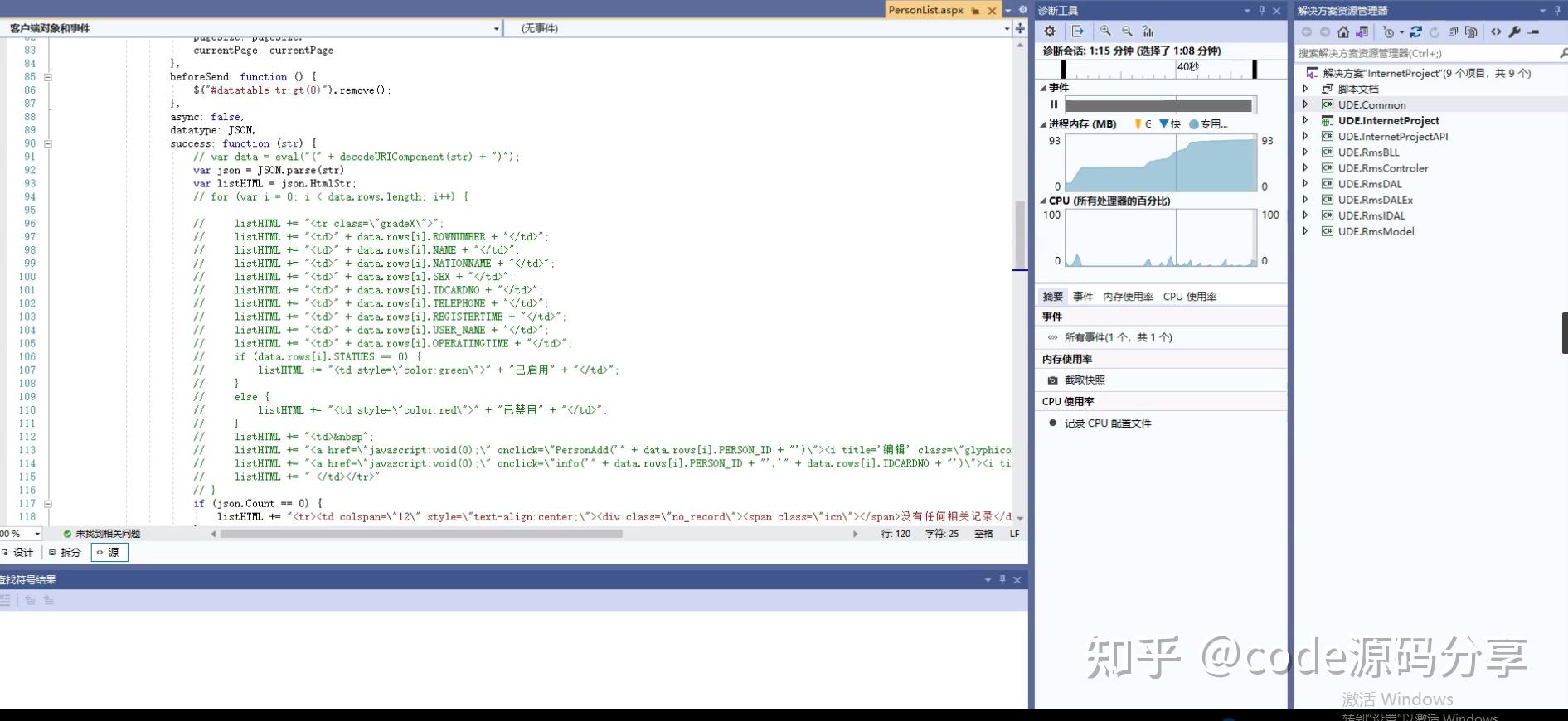Pin the PersonList.aspx tab
The height and width of the screenshot is (721, 1568).
(975, 11)
